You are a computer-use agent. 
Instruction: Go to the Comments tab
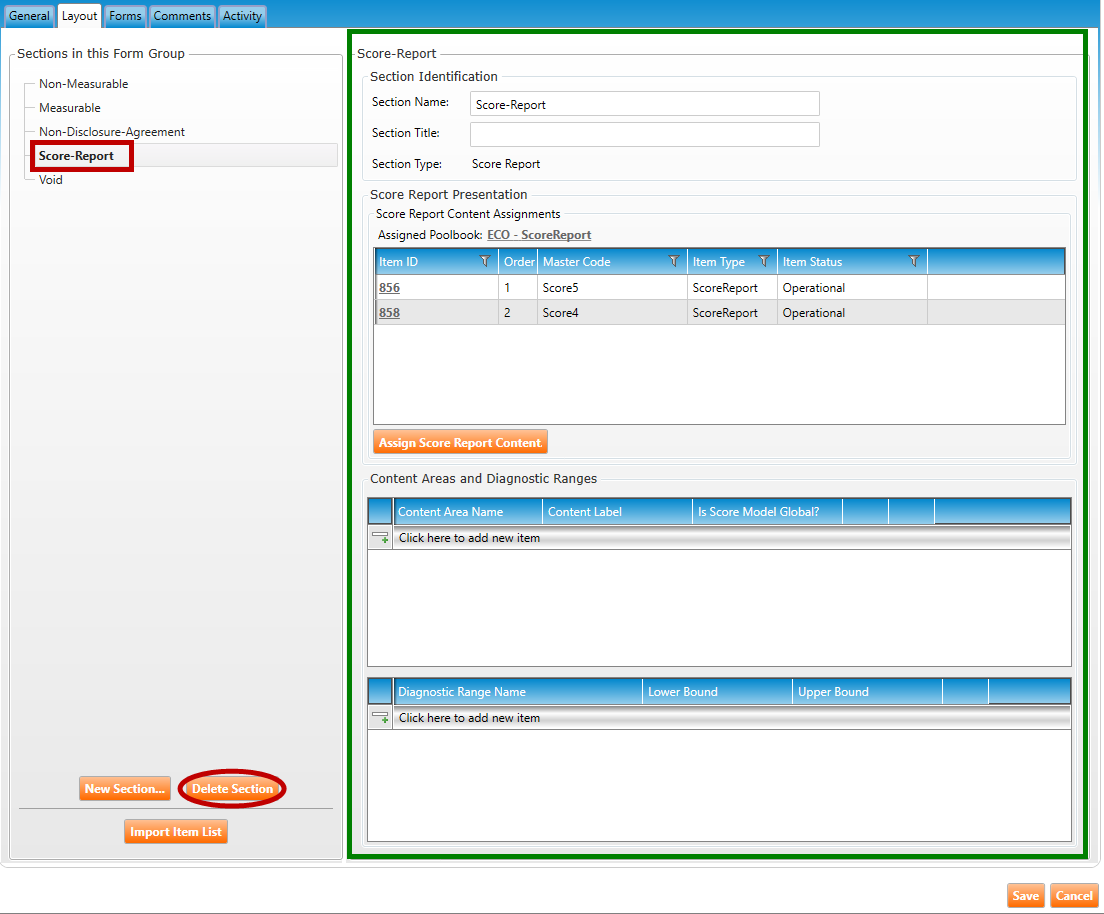pyautogui.click(x=182, y=16)
